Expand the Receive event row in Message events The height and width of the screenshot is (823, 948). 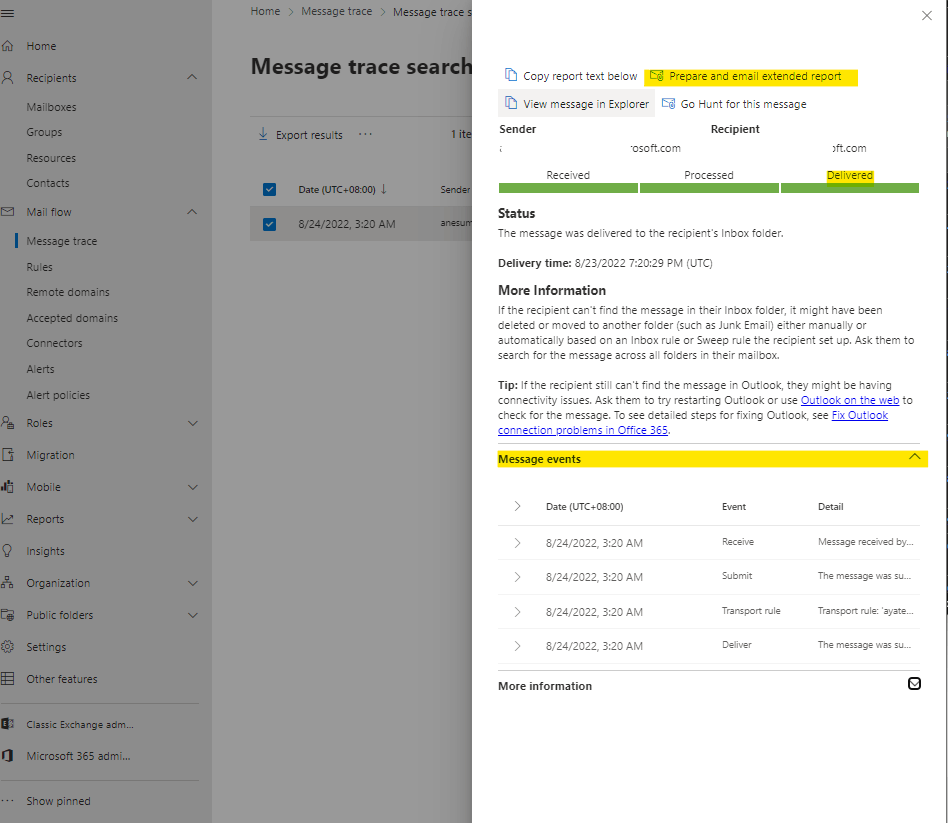pos(516,541)
